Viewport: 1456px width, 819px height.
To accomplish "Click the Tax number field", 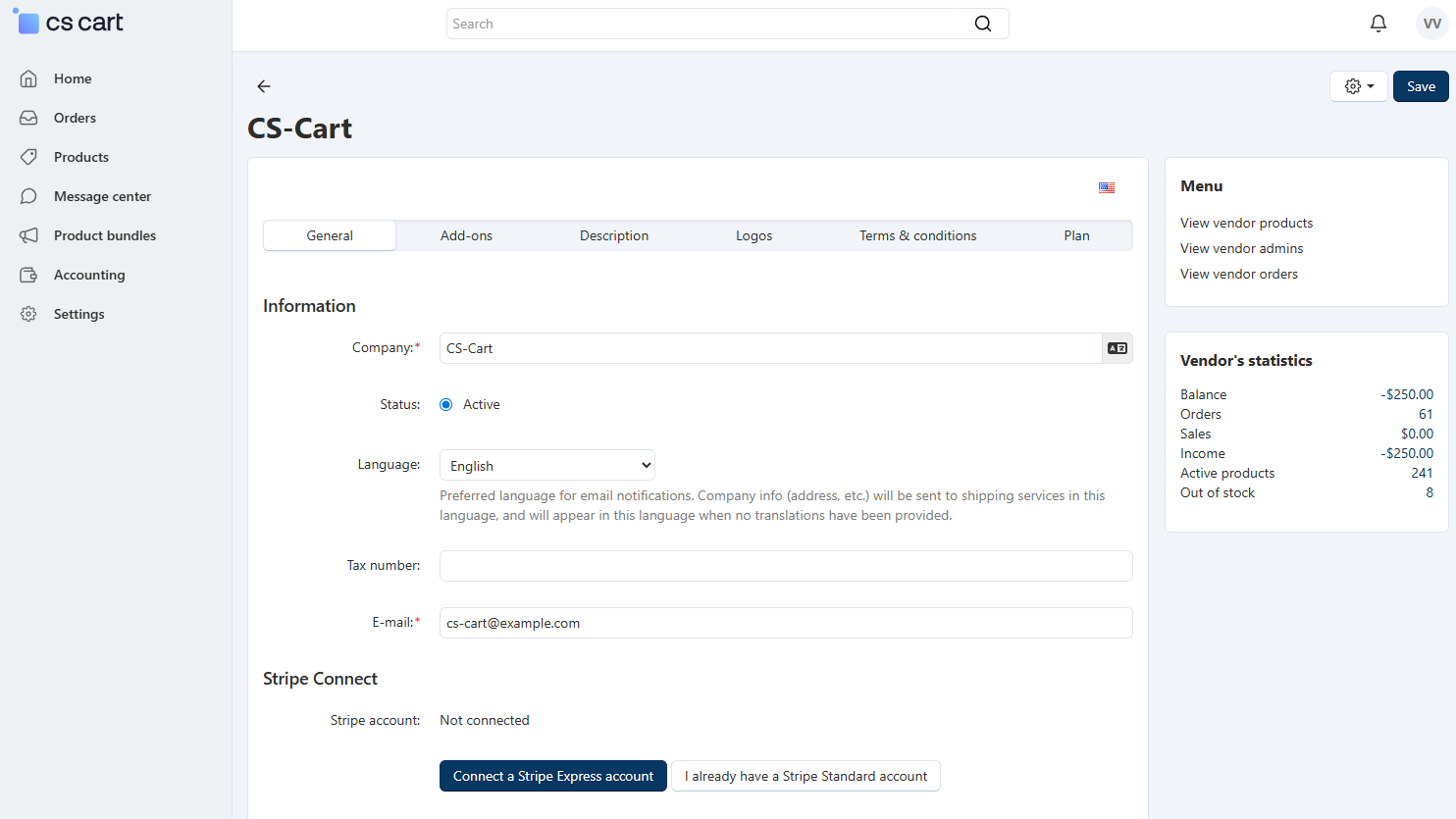I will tap(786, 566).
